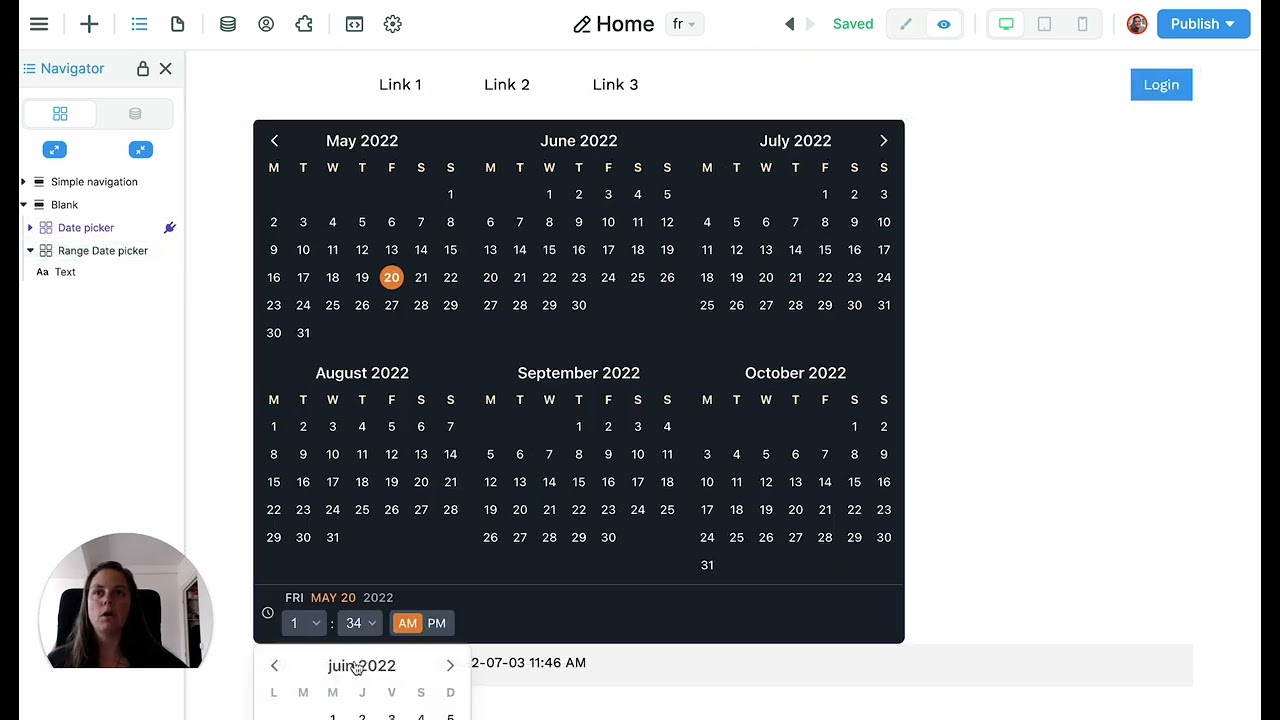
Task: Click the blue Login button
Action: [x=1161, y=85]
